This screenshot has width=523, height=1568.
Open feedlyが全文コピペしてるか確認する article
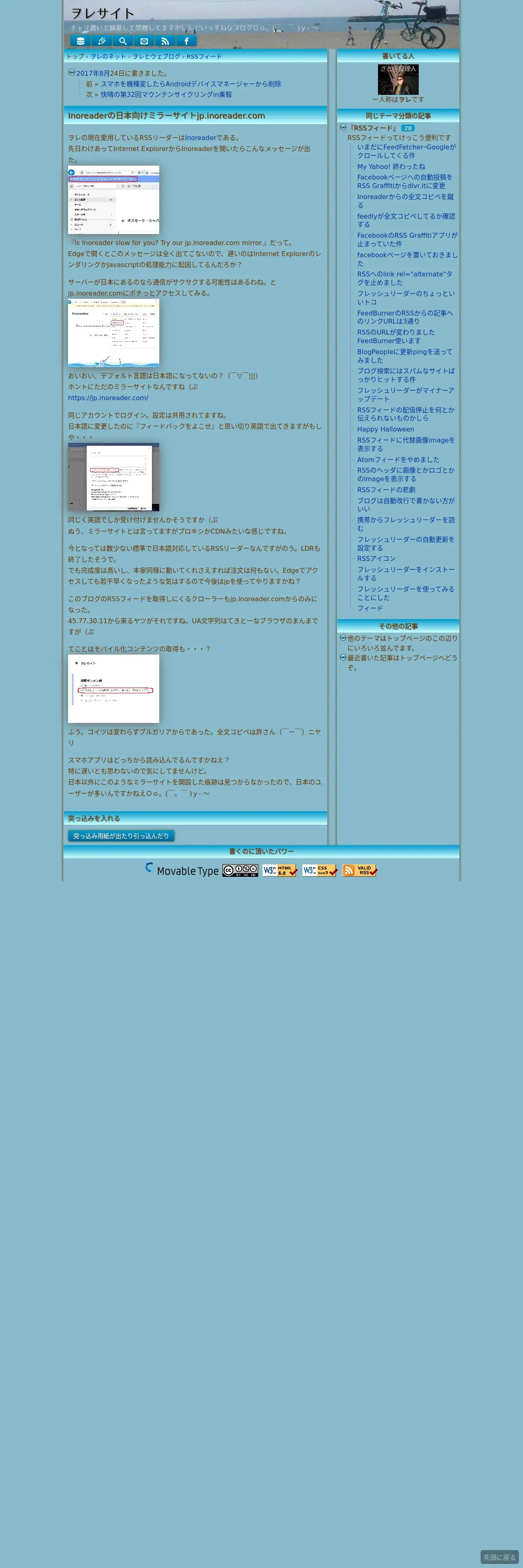(x=406, y=220)
